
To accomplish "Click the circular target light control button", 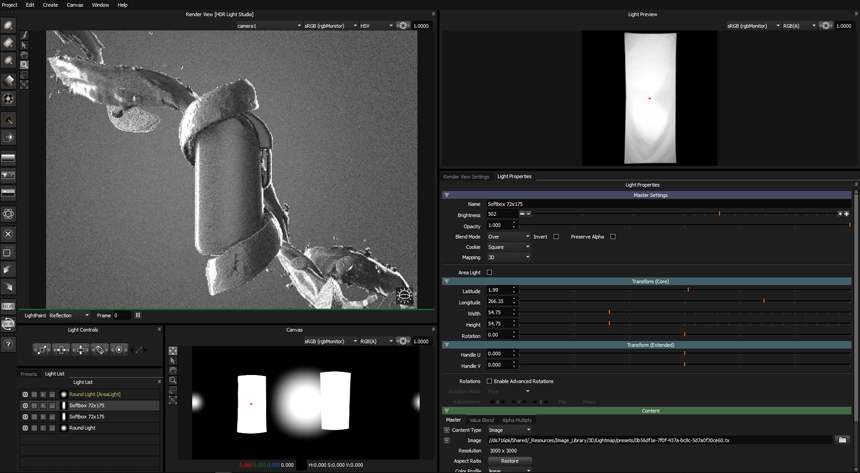I will (x=118, y=350).
